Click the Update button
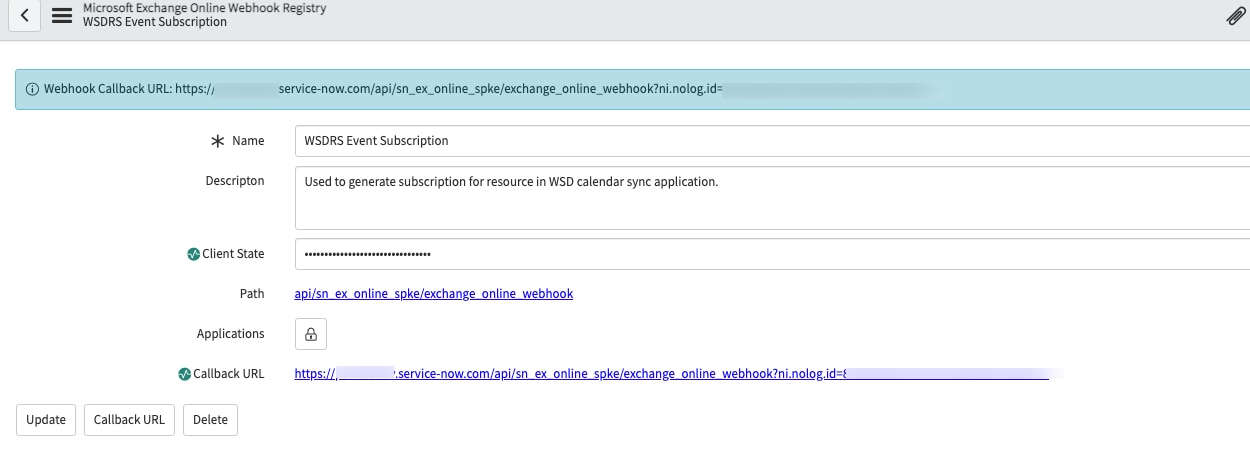Viewport: 1250px width, 453px height. (x=46, y=420)
